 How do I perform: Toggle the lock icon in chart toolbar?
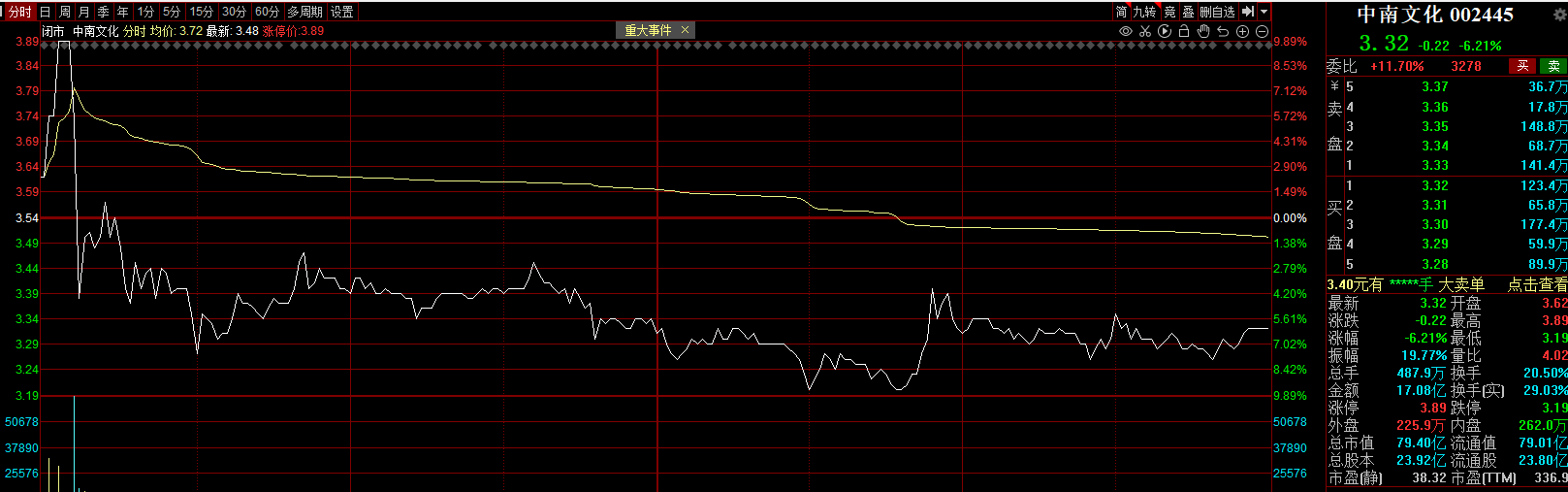[x=1184, y=31]
